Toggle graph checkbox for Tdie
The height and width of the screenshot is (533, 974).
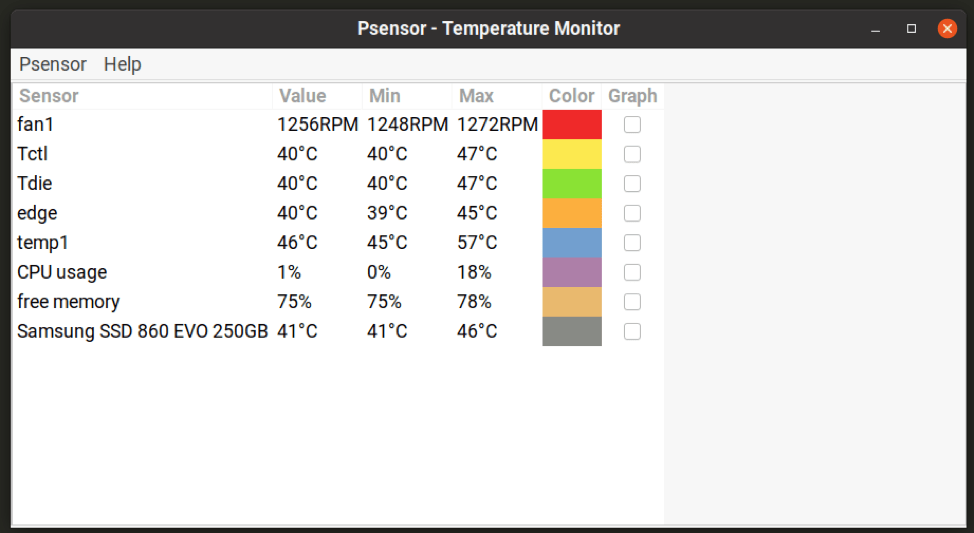click(x=632, y=183)
